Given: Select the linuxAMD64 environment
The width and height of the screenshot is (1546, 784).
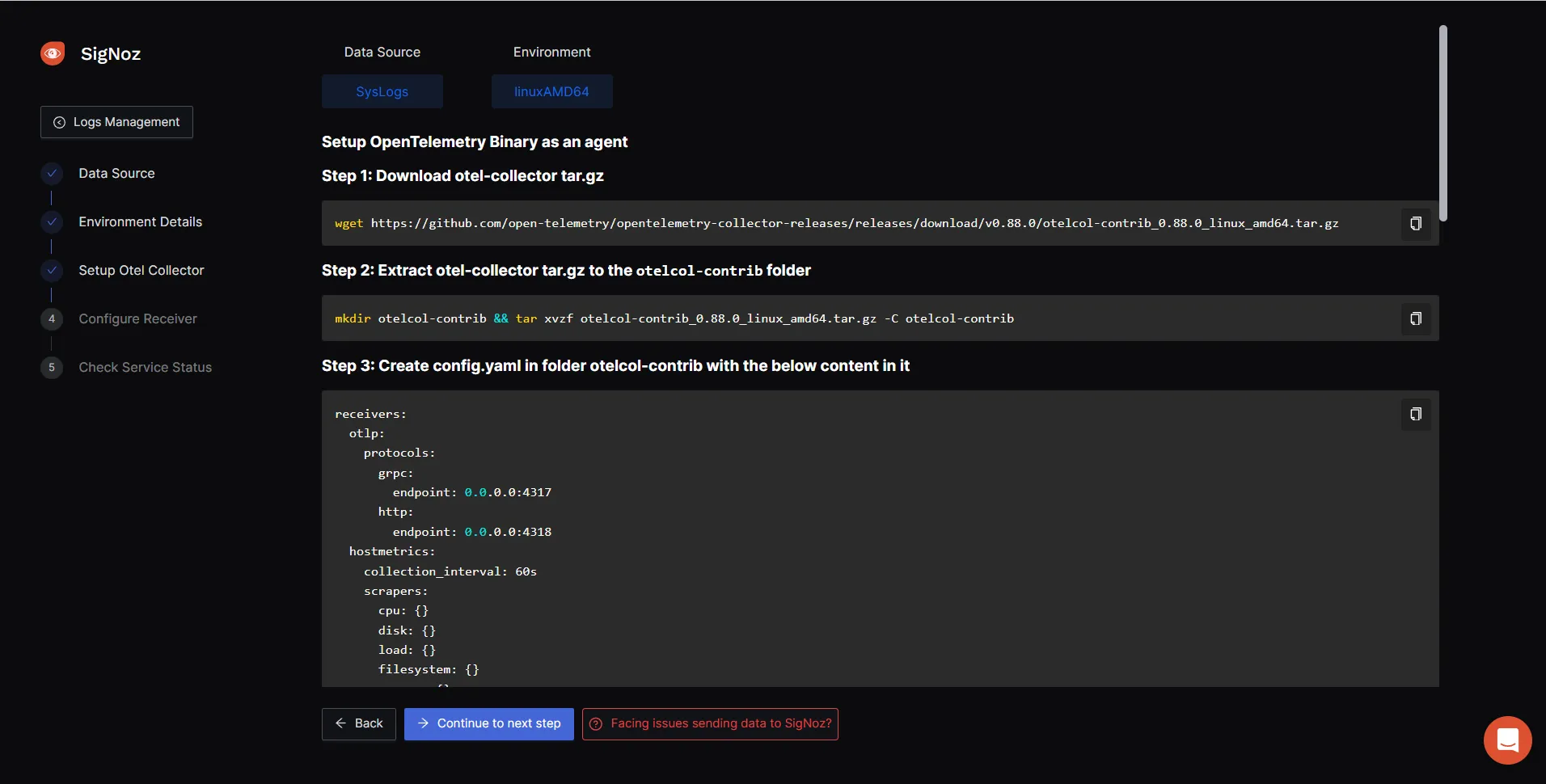Looking at the screenshot, I should coord(551,91).
